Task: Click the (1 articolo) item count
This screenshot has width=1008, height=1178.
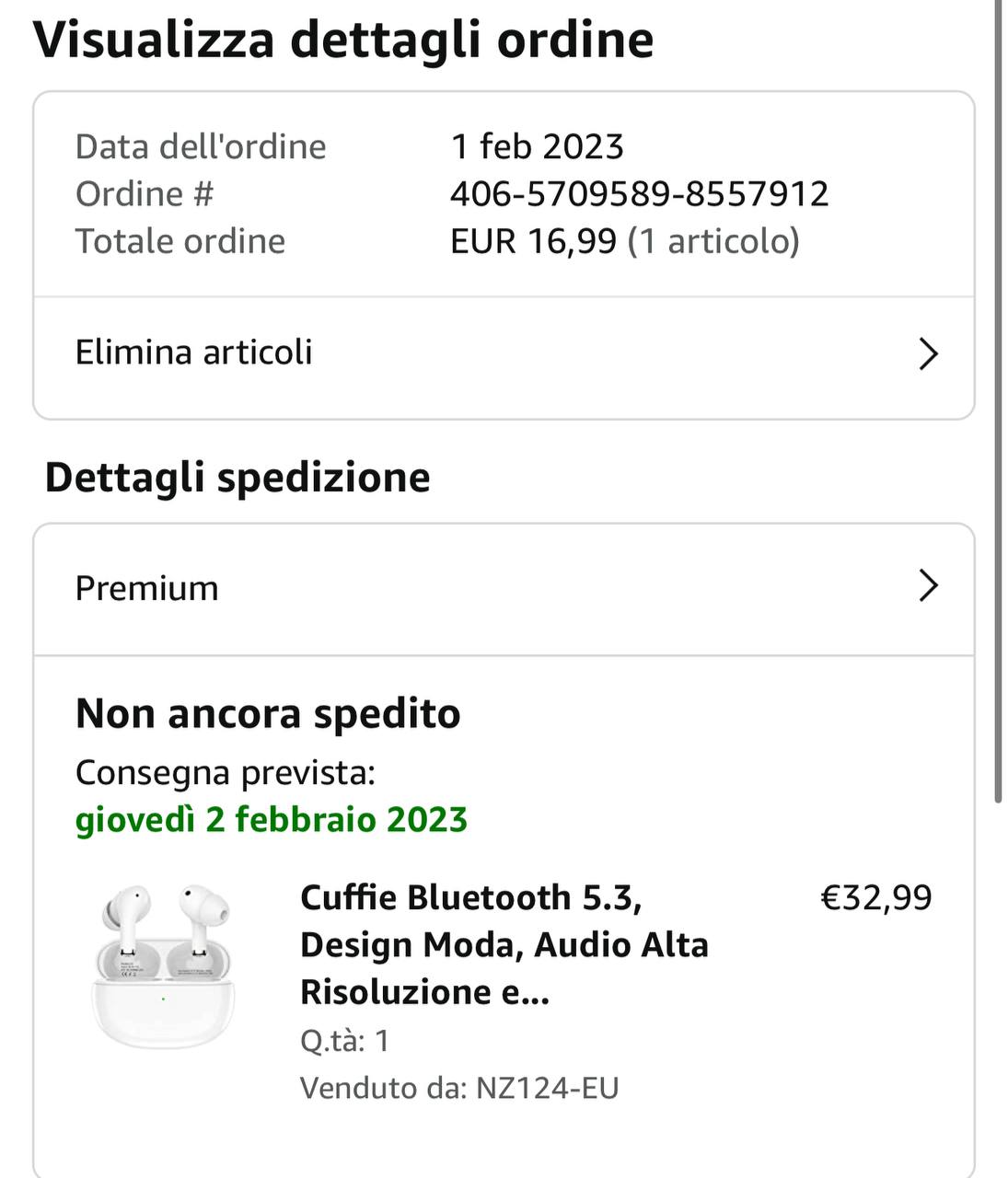Action: pyautogui.click(x=713, y=241)
